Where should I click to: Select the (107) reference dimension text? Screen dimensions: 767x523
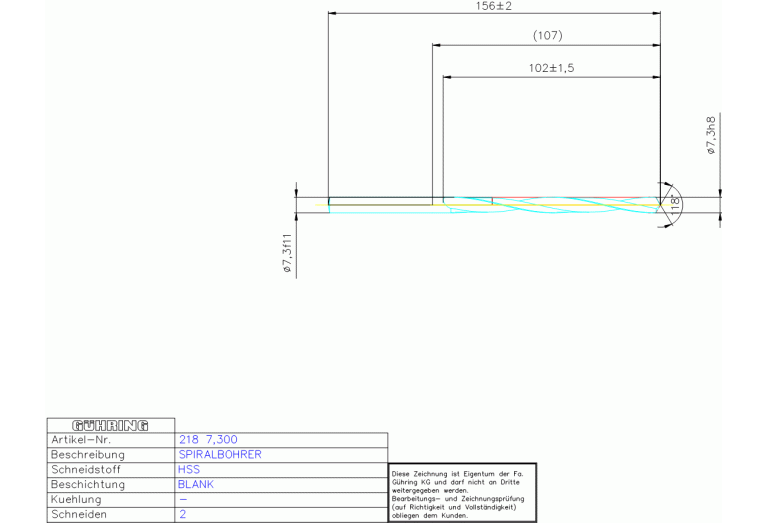point(546,36)
